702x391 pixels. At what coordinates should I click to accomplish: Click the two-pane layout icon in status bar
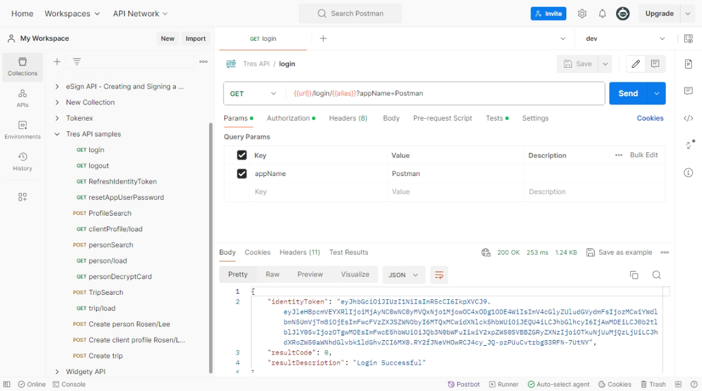pos(678,384)
